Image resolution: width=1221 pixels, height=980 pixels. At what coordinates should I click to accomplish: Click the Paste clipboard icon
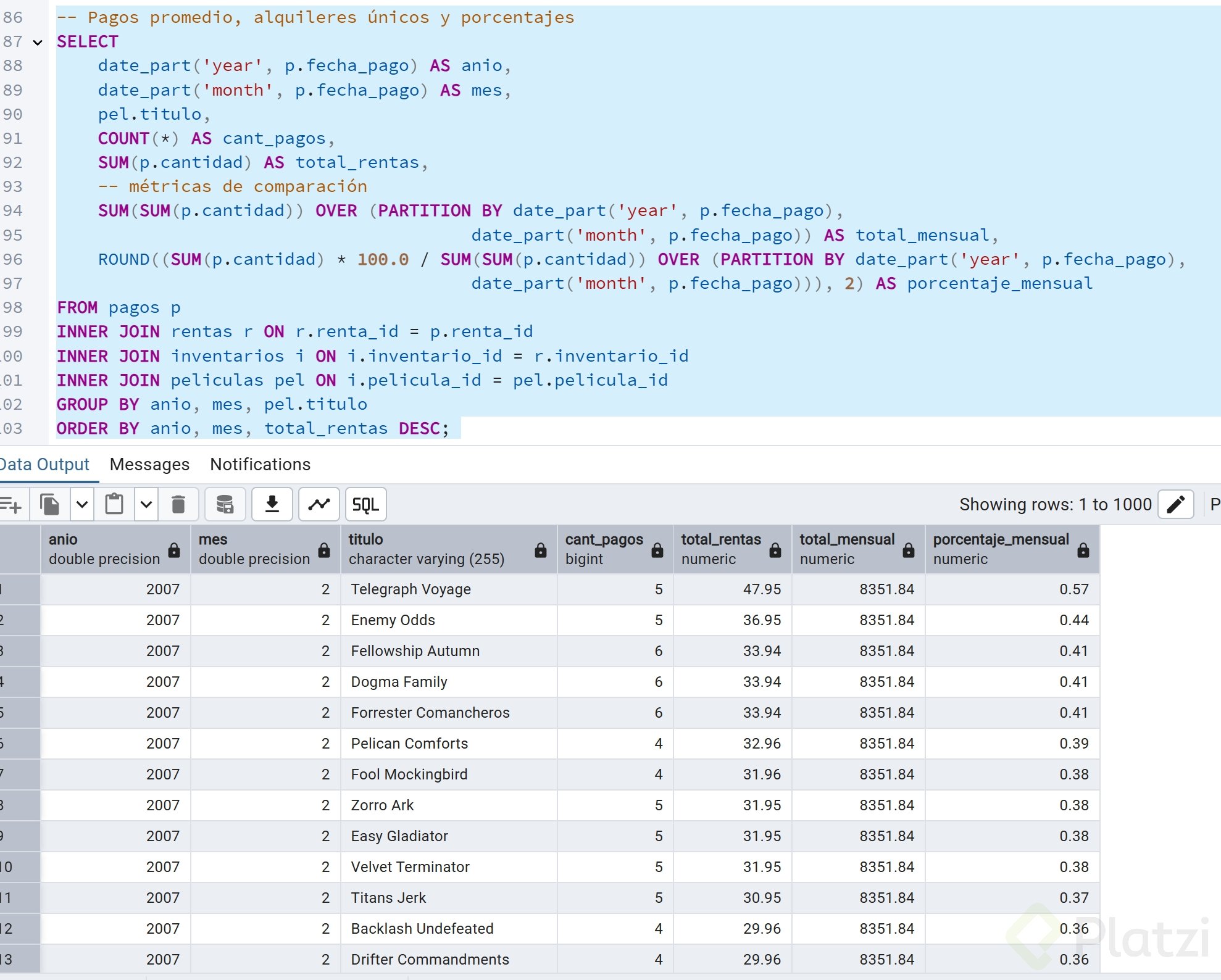pyautogui.click(x=114, y=505)
